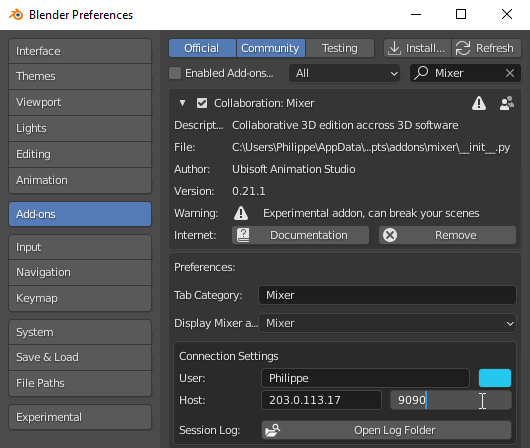
Task: Click the Ubisoft Animation Studio author text
Action: coord(294,169)
